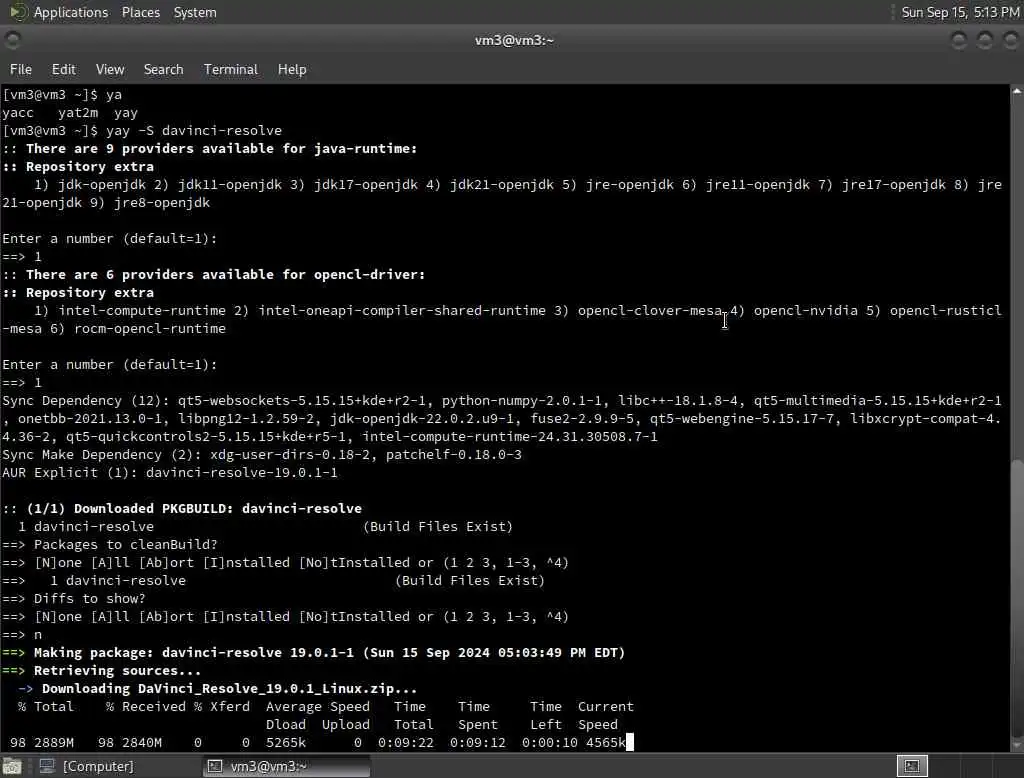The height and width of the screenshot is (778, 1024).
Task: Click the terminal window menu icon in title bar
Action: tap(12, 41)
